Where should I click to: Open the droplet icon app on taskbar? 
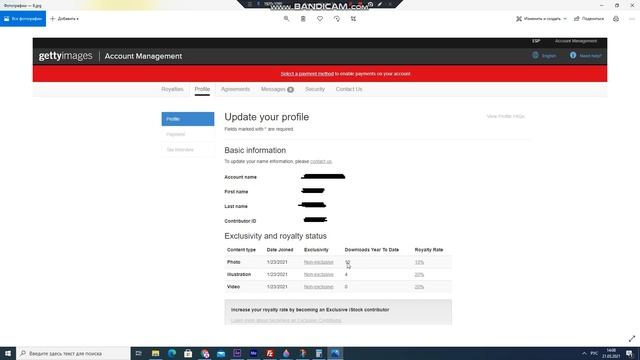[286, 353]
